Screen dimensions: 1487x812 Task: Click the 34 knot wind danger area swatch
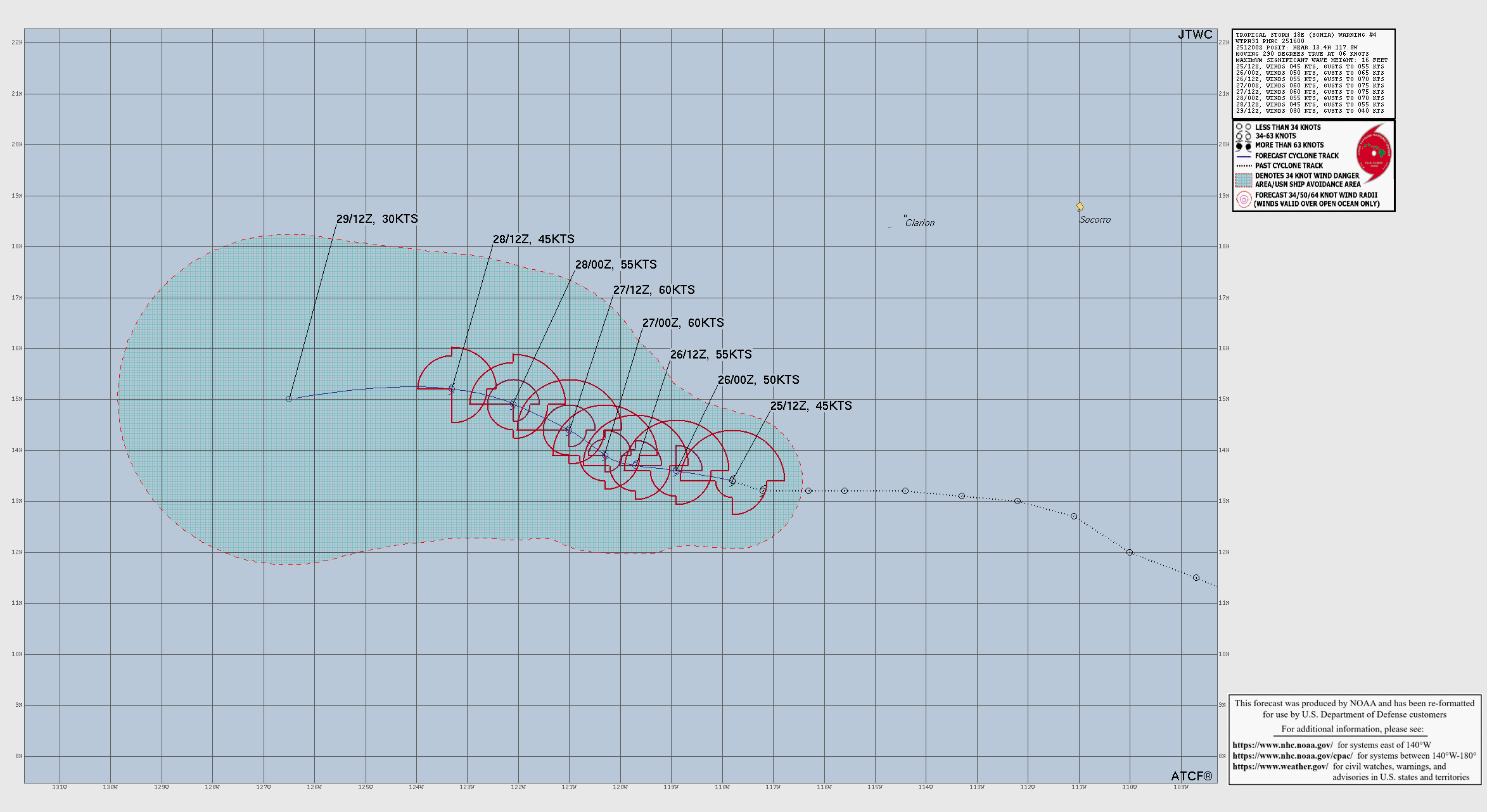(x=1244, y=180)
